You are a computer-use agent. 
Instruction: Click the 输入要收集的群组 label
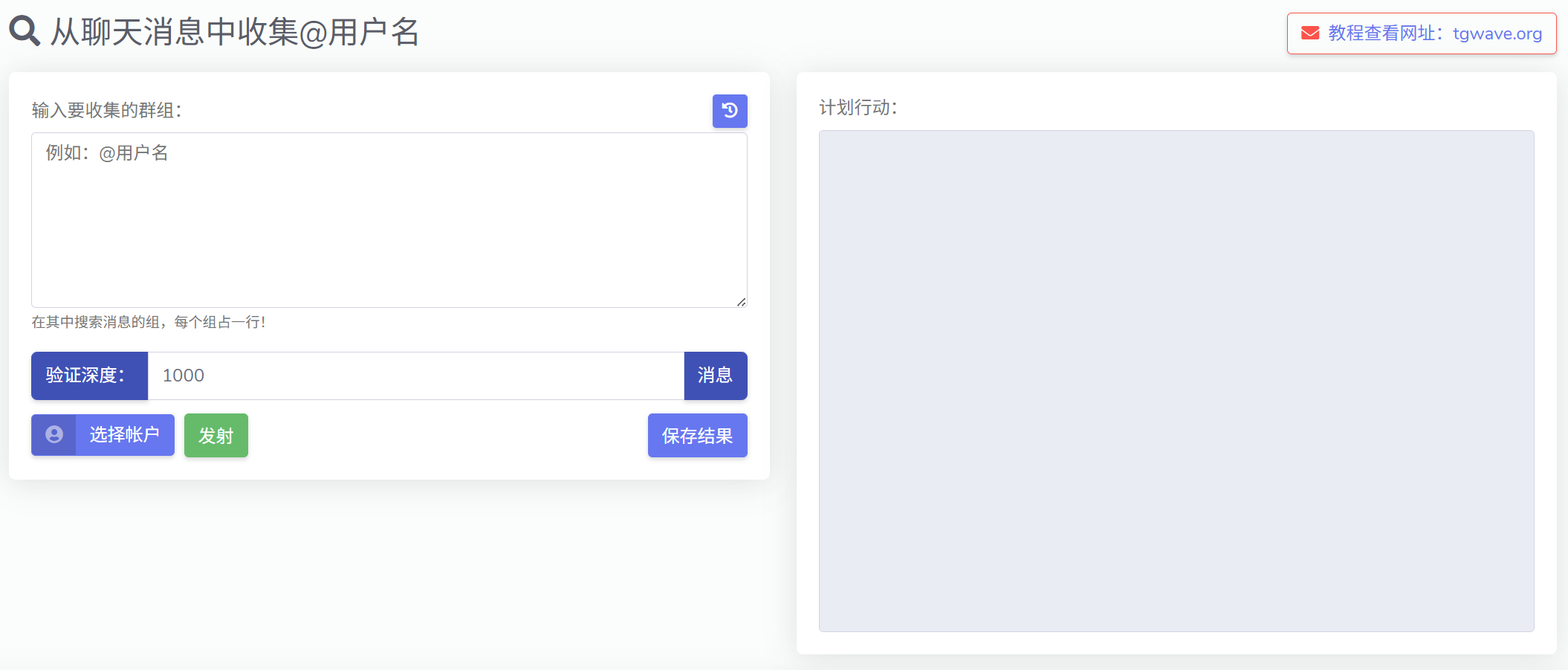(x=107, y=111)
